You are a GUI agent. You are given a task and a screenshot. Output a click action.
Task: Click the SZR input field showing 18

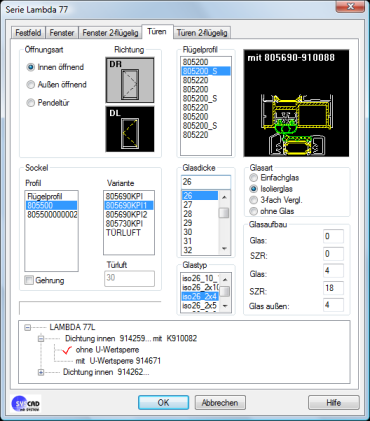333,288
